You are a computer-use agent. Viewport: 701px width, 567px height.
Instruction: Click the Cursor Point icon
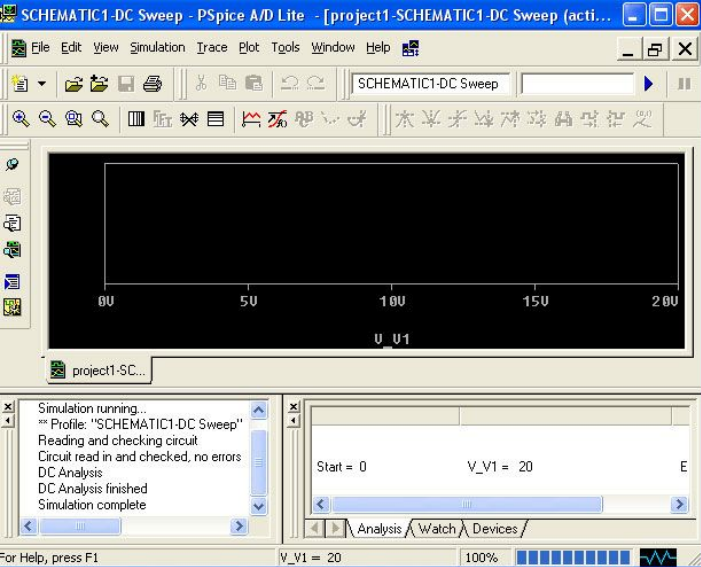(x=536, y=119)
